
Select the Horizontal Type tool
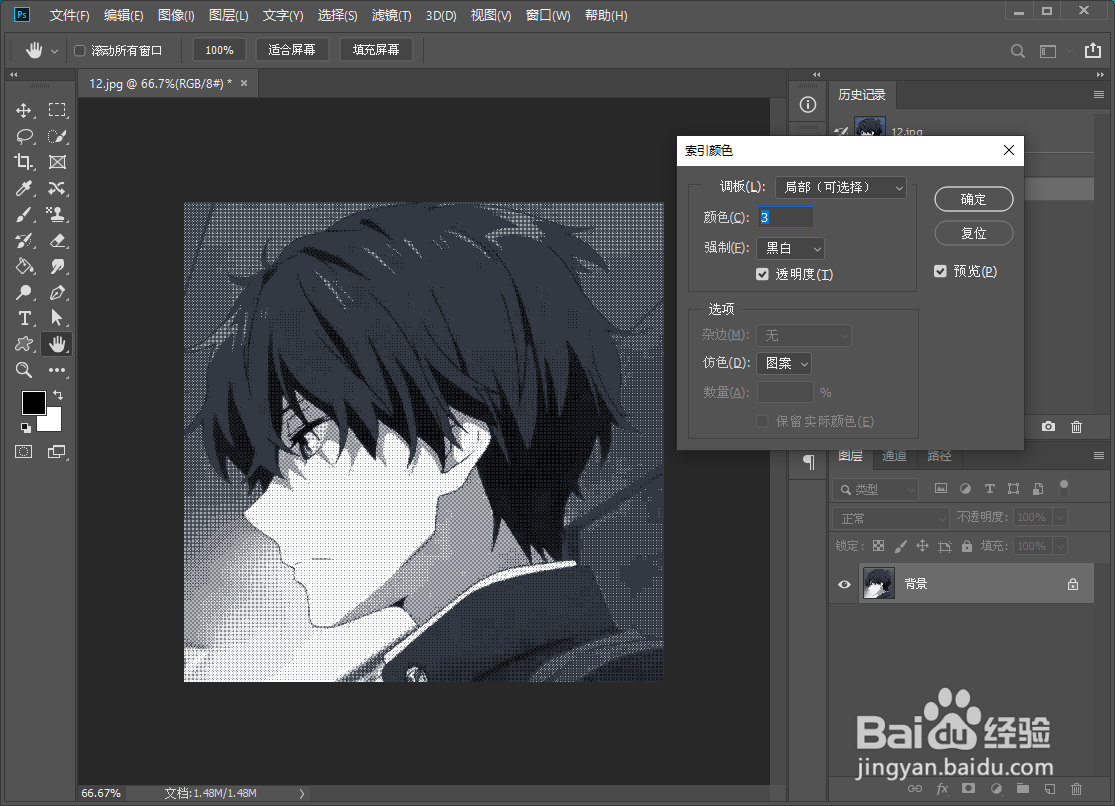(x=24, y=318)
